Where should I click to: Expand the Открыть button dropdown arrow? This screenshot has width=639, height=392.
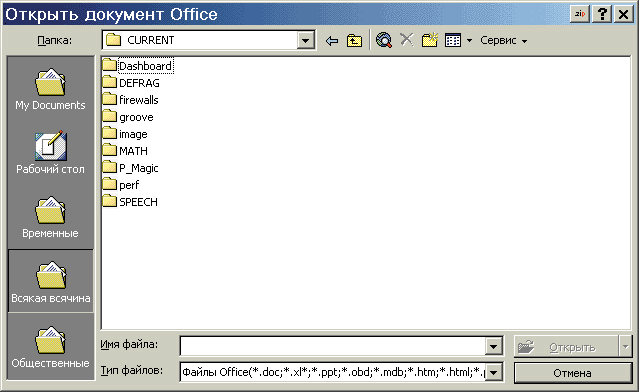click(x=625, y=347)
